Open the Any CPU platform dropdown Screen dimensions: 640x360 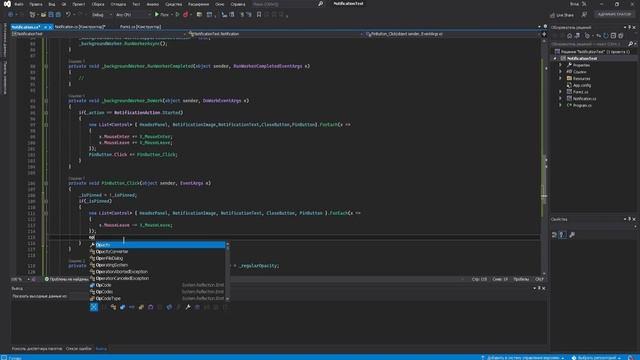pyautogui.click(x=133, y=15)
